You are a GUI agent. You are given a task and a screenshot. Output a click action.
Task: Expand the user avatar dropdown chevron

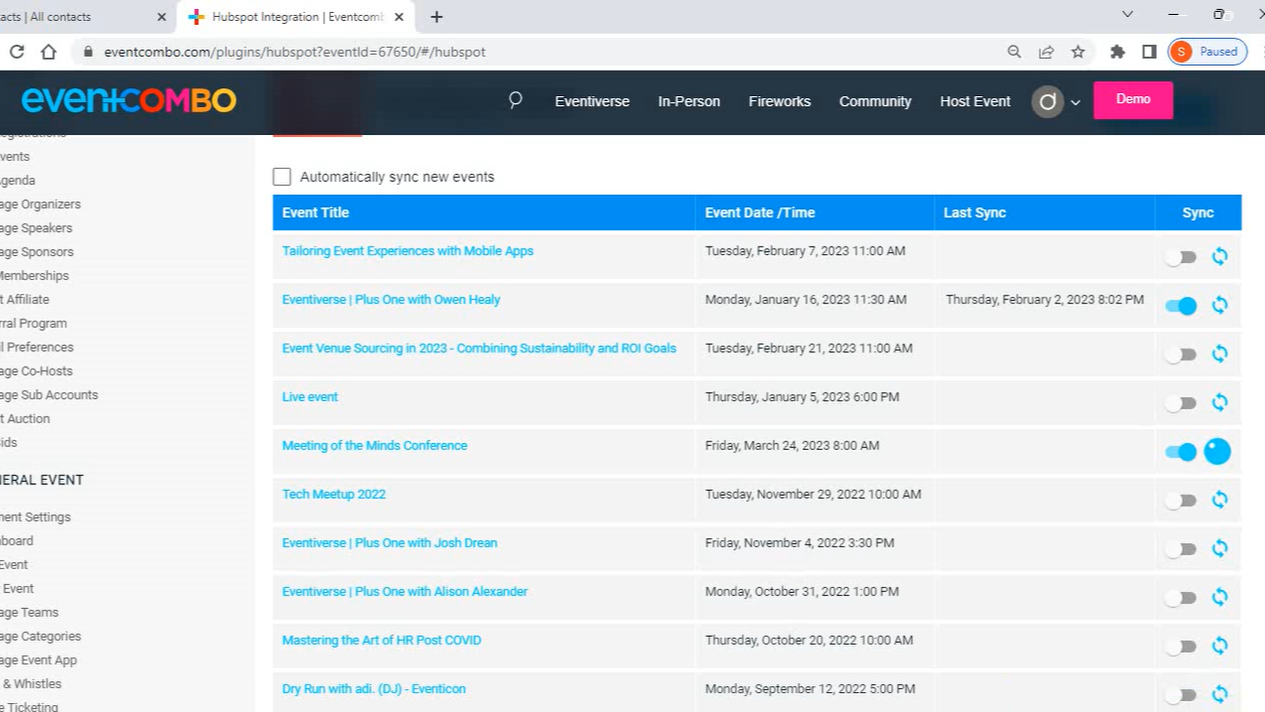1076,102
